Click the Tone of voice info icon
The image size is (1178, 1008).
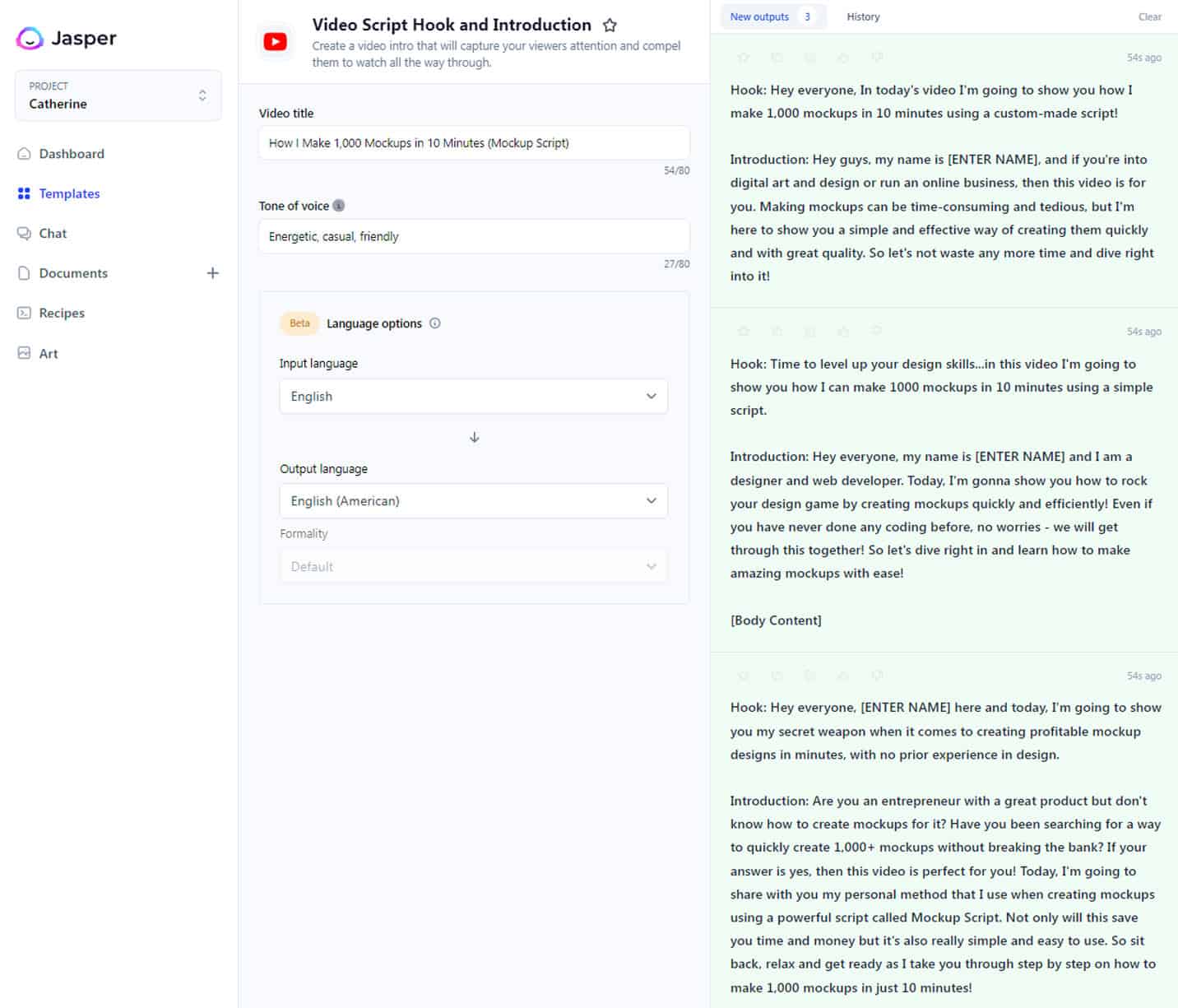[338, 206]
